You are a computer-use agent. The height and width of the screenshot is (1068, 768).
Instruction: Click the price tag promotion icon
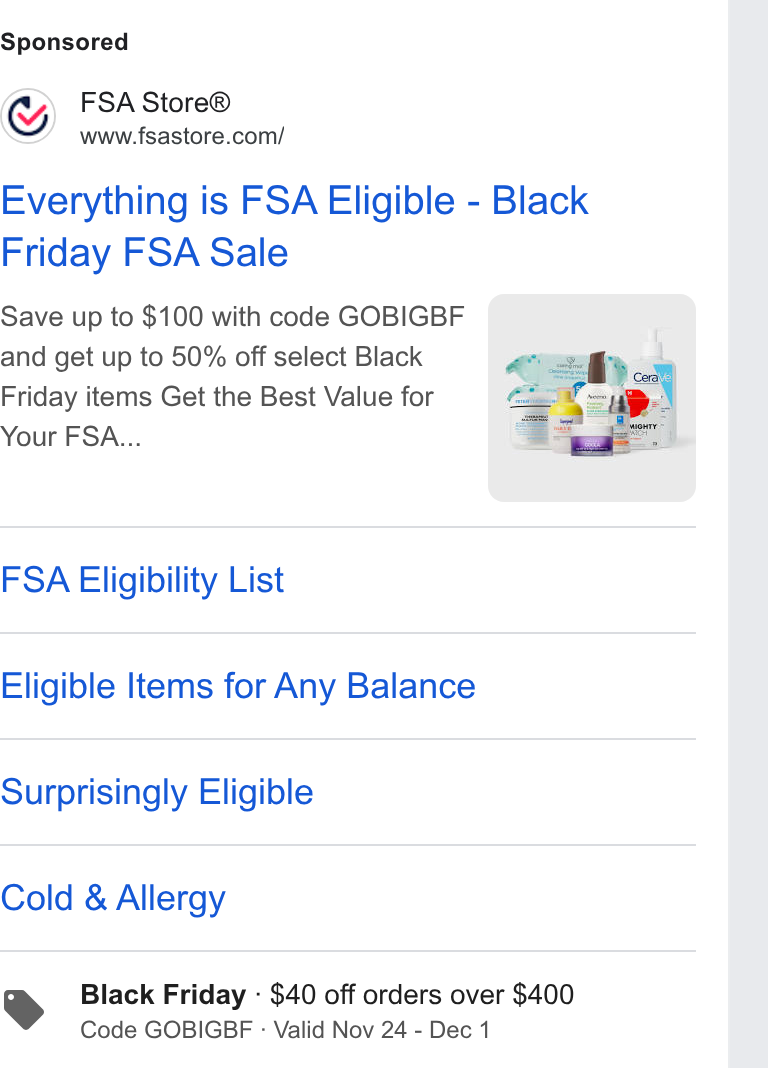point(24,1010)
